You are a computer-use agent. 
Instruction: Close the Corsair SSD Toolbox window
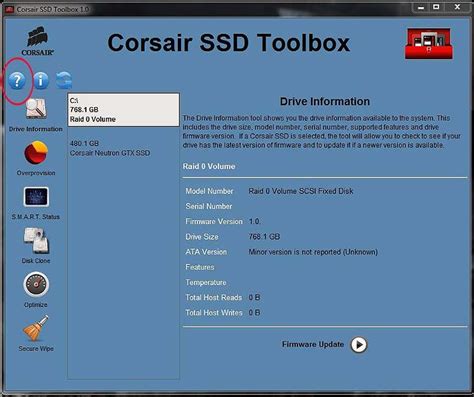(x=457, y=7)
